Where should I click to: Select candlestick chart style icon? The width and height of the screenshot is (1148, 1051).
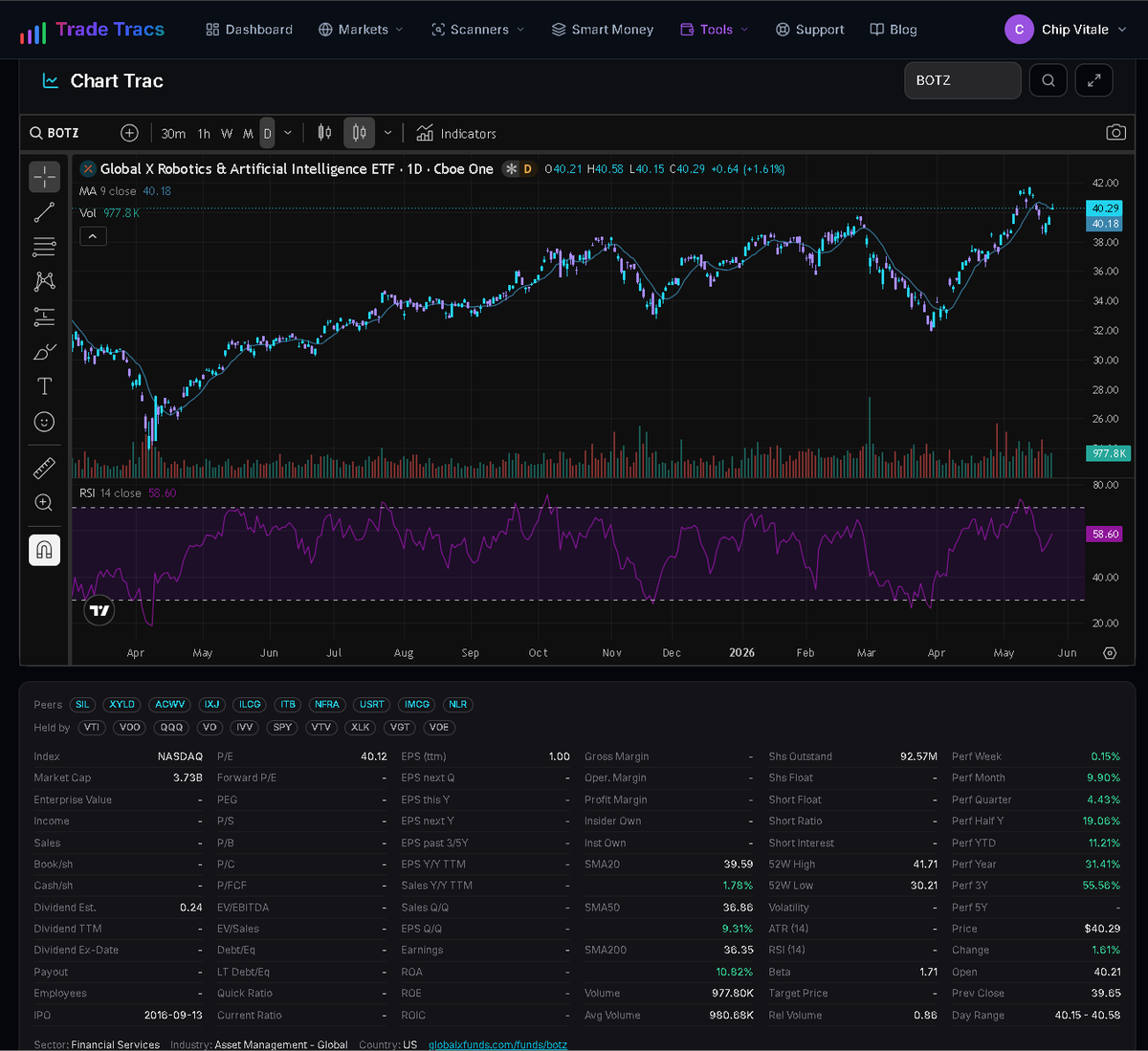point(359,133)
